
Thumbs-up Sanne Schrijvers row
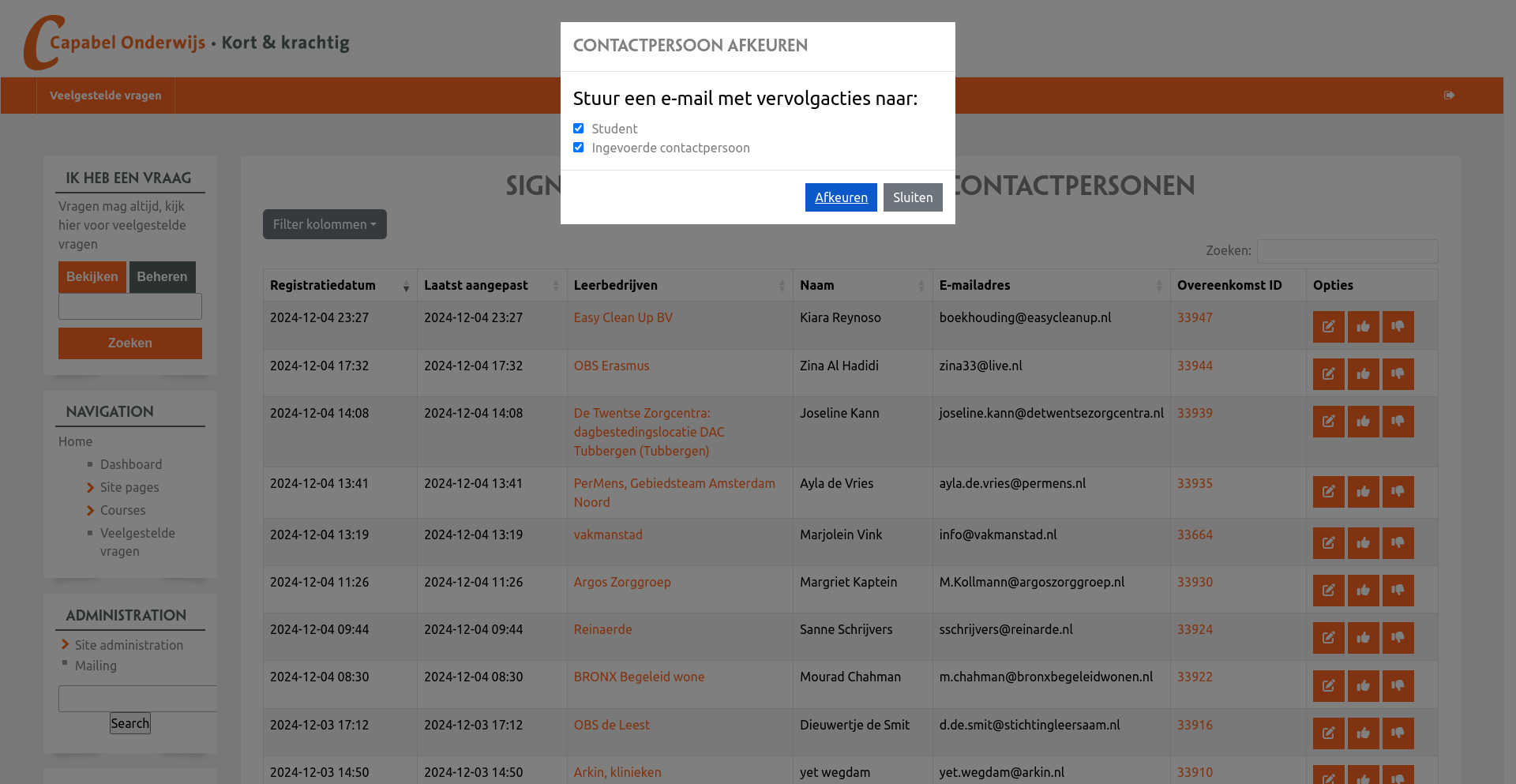click(1363, 638)
